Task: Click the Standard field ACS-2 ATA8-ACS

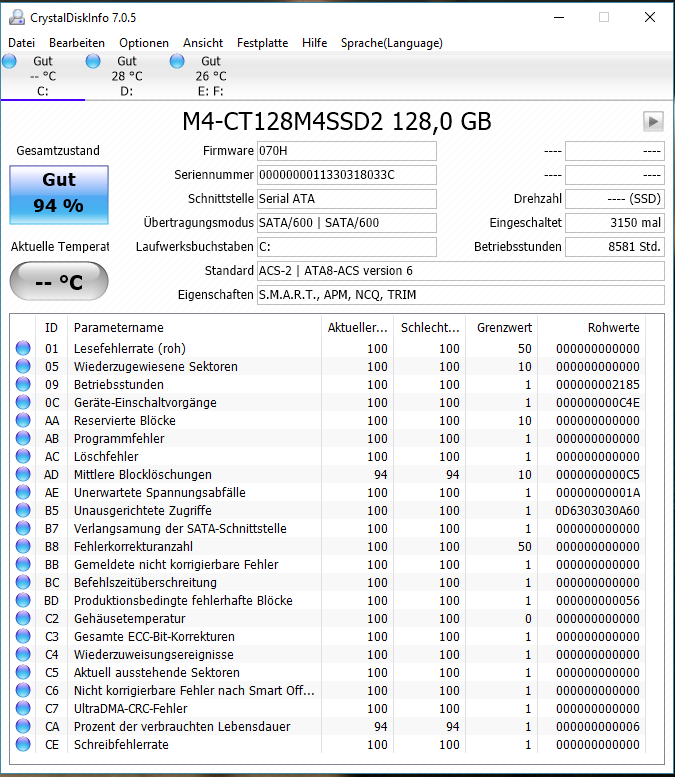Action: [x=460, y=271]
